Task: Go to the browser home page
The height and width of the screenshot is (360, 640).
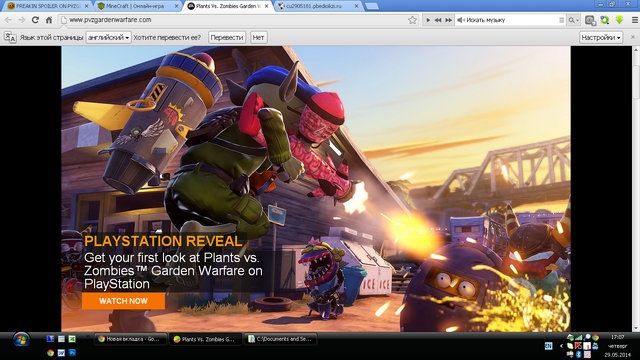Action: tap(49, 20)
